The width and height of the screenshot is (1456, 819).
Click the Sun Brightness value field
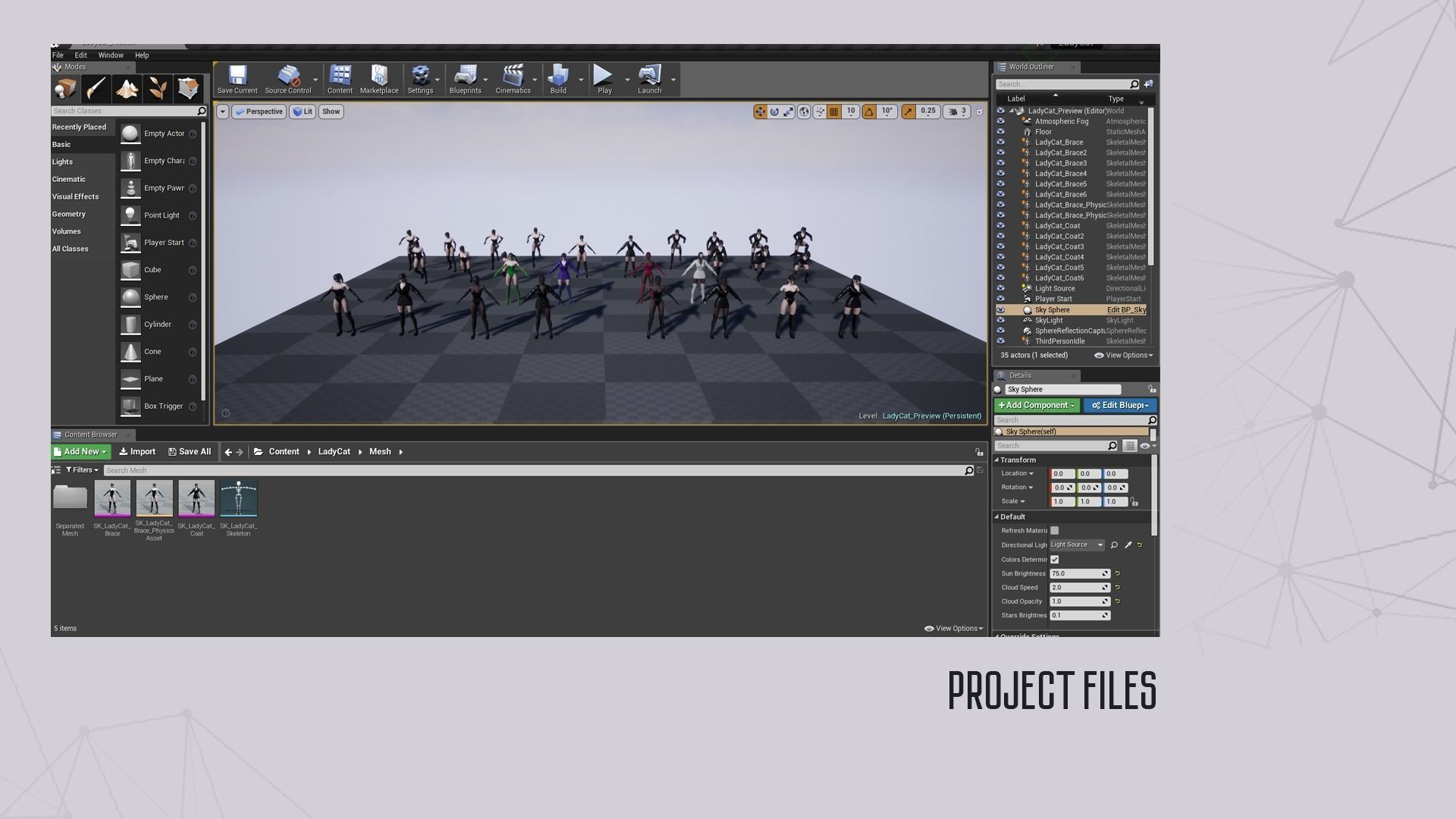point(1075,574)
